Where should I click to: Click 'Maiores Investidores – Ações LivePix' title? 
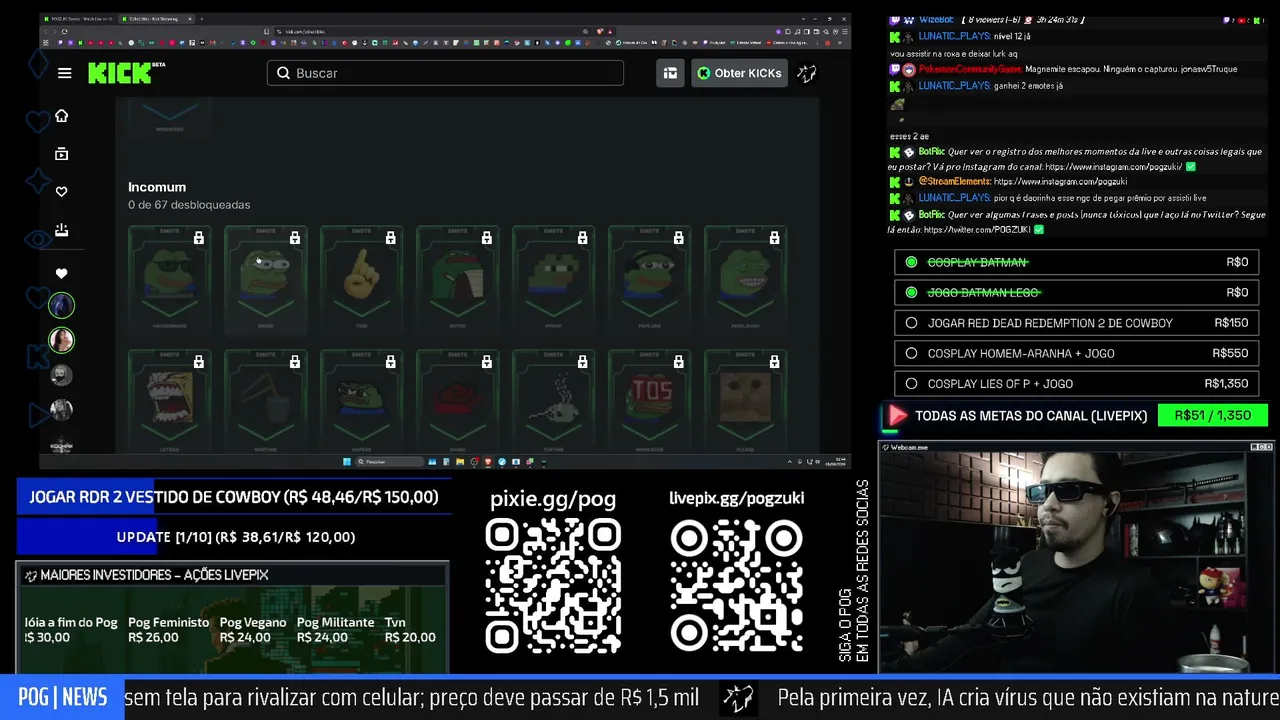click(x=154, y=575)
